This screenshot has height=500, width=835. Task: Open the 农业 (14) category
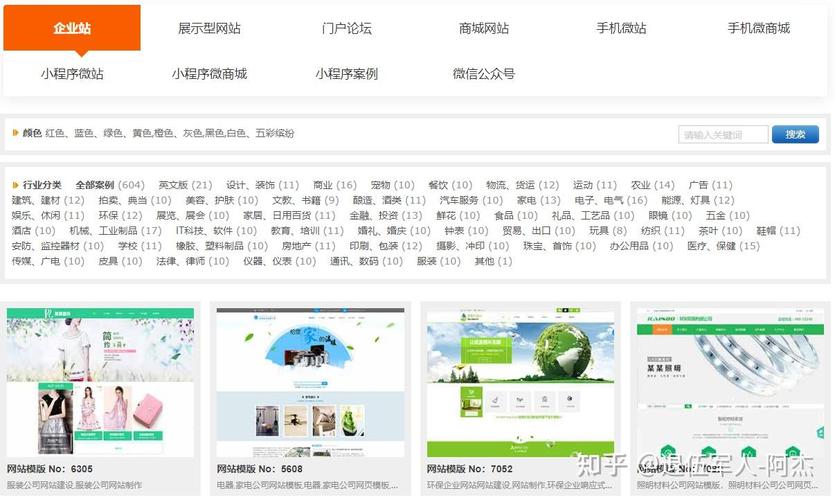tap(653, 185)
